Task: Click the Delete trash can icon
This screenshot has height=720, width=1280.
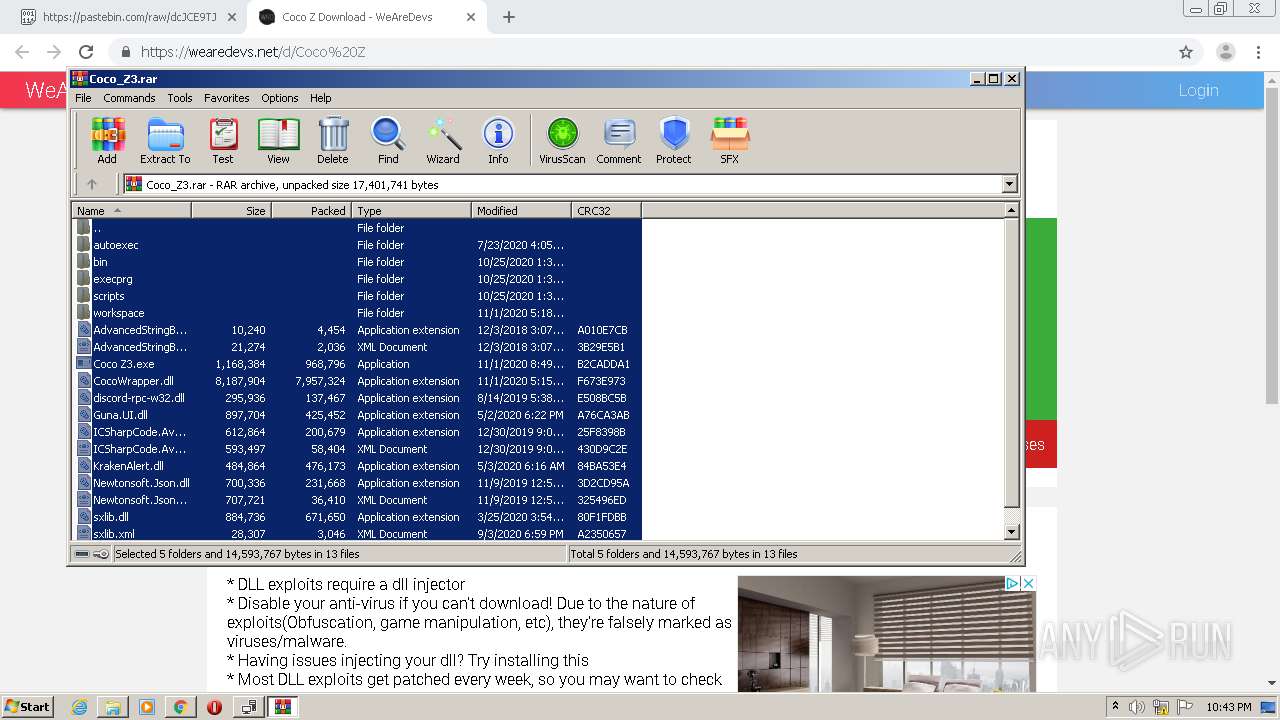Action: (333, 141)
